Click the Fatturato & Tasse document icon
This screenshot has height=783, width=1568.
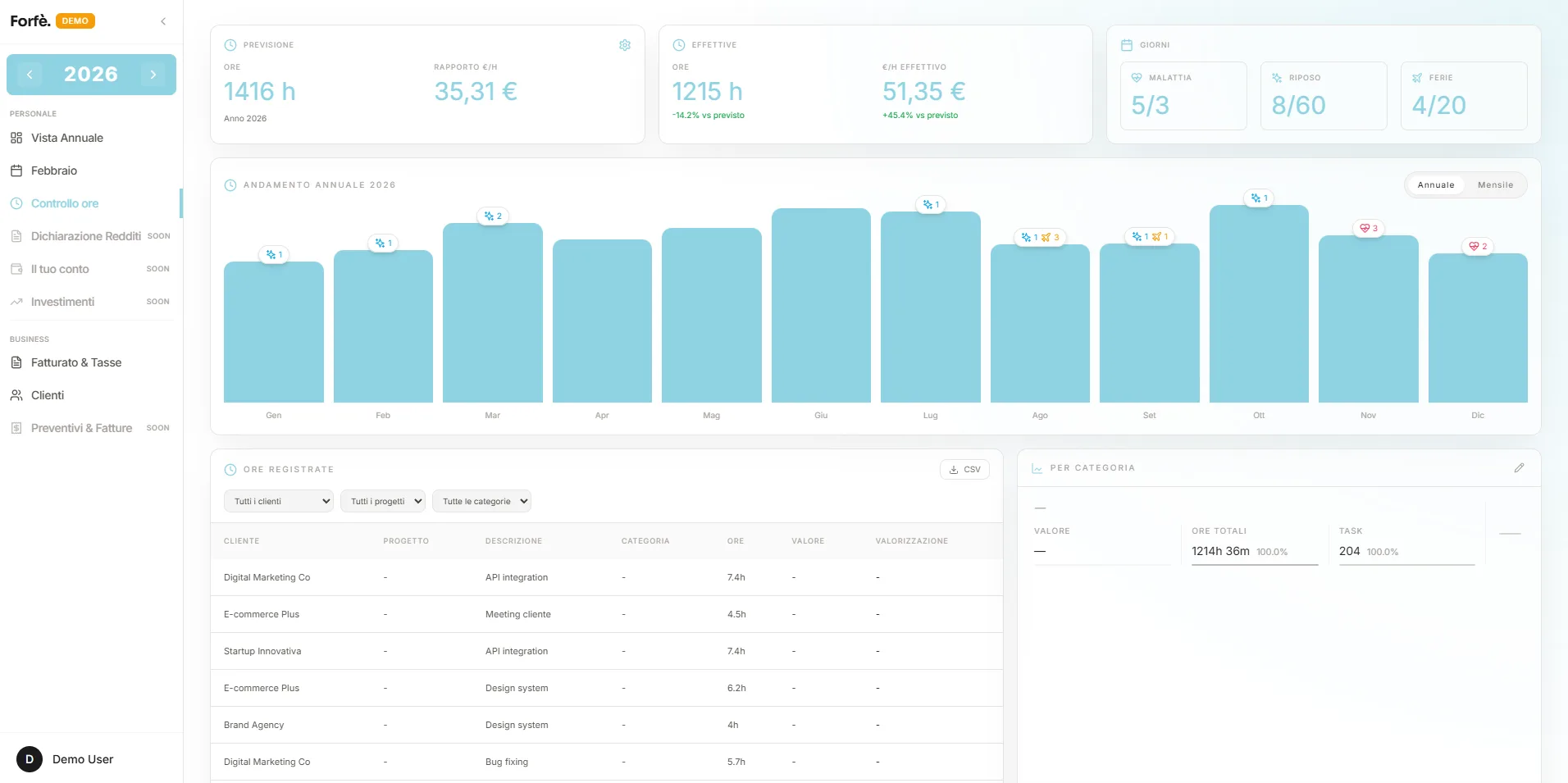(x=16, y=362)
